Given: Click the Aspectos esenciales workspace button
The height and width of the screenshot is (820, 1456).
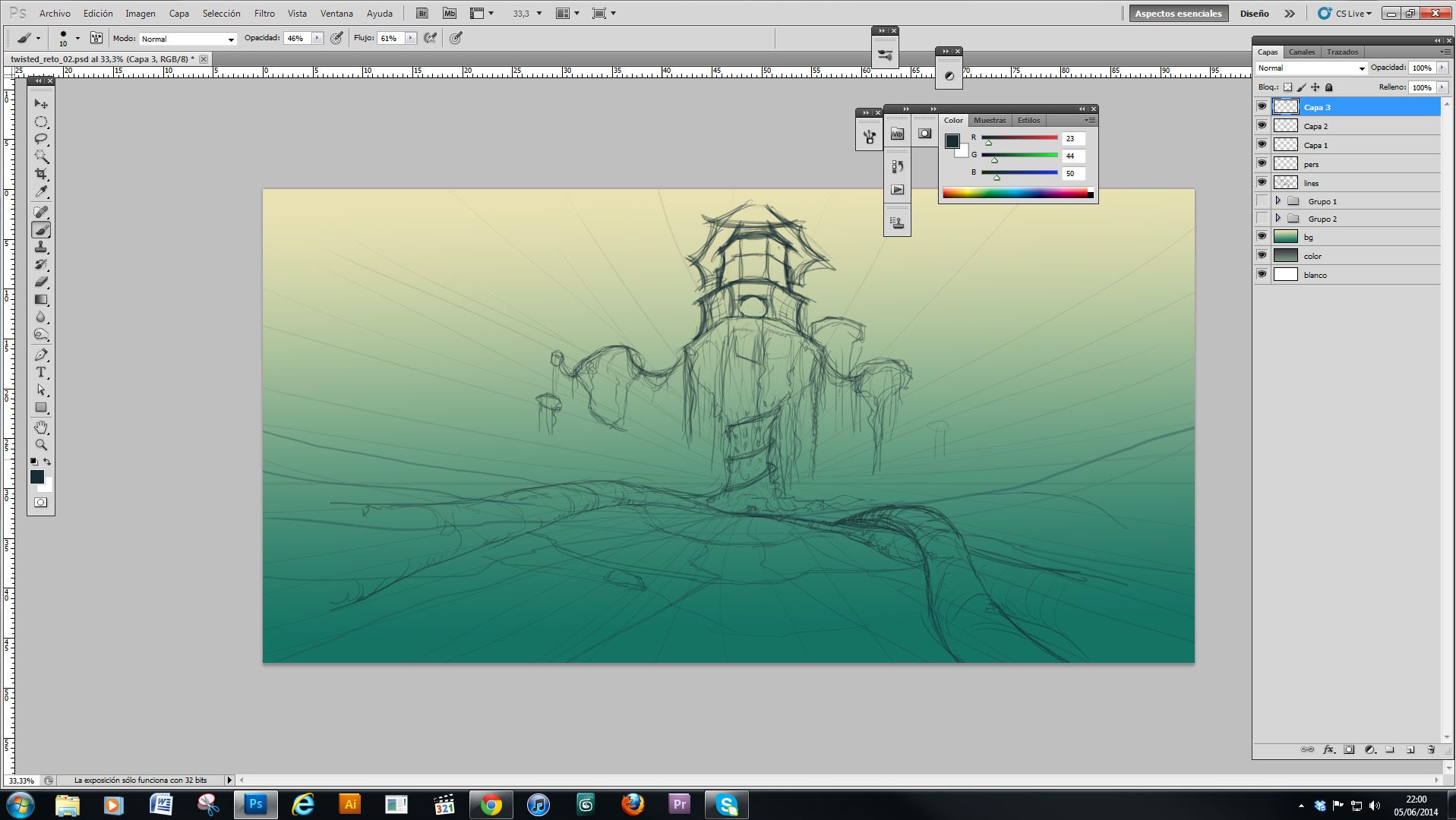Looking at the screenshot, I should [x=1178, y=14].
